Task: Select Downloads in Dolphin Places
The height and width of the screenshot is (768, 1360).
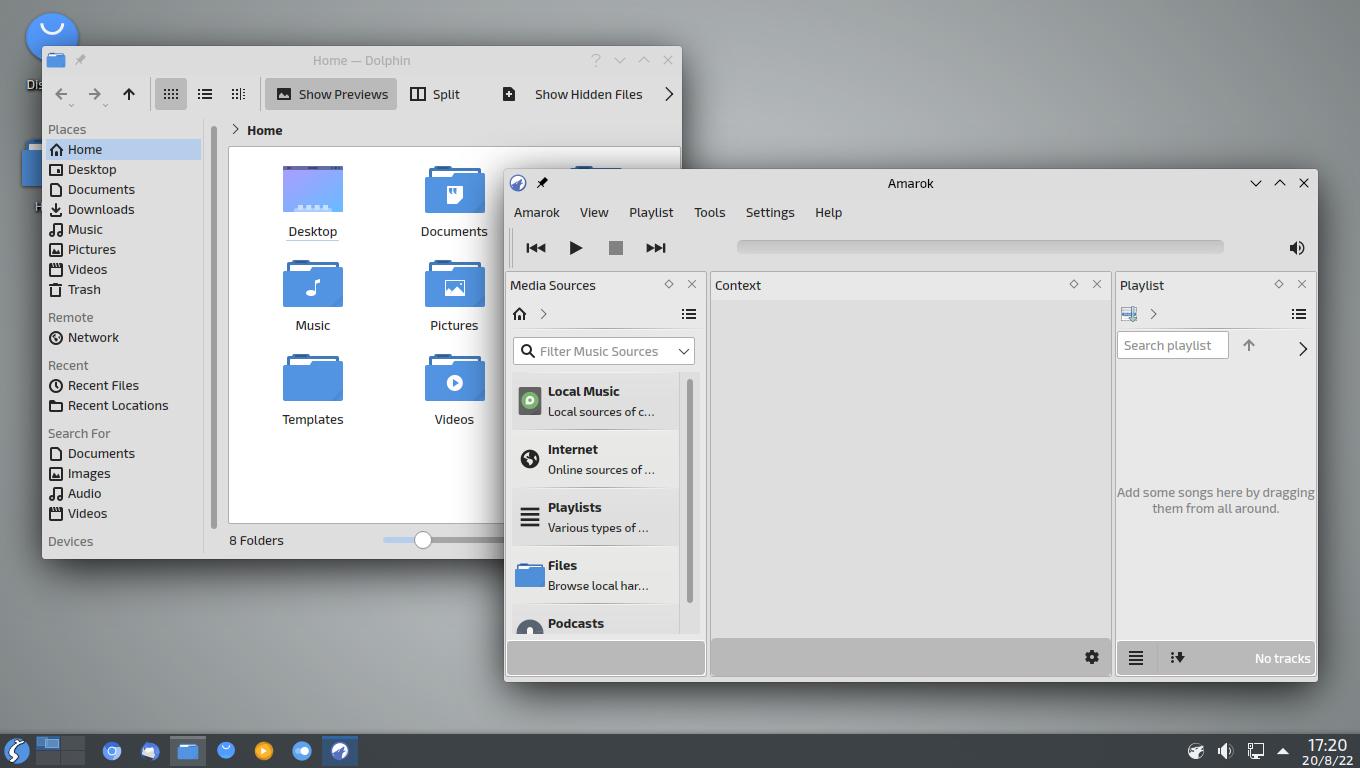Action: coord(123,209)
